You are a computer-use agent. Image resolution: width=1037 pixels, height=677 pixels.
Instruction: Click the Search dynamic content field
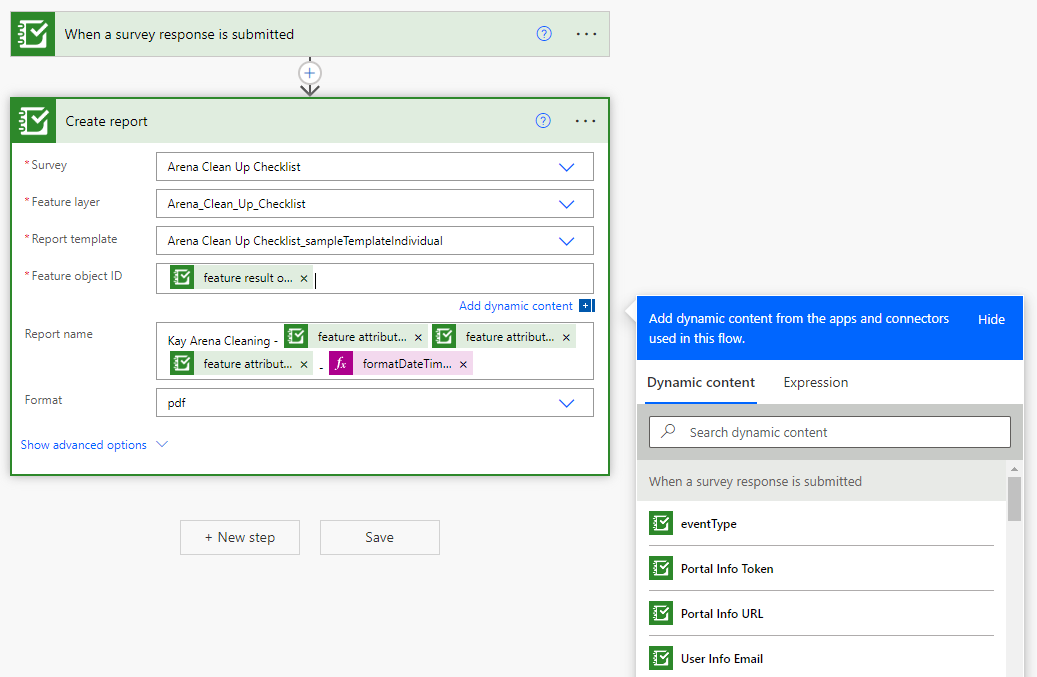[829, 431]
